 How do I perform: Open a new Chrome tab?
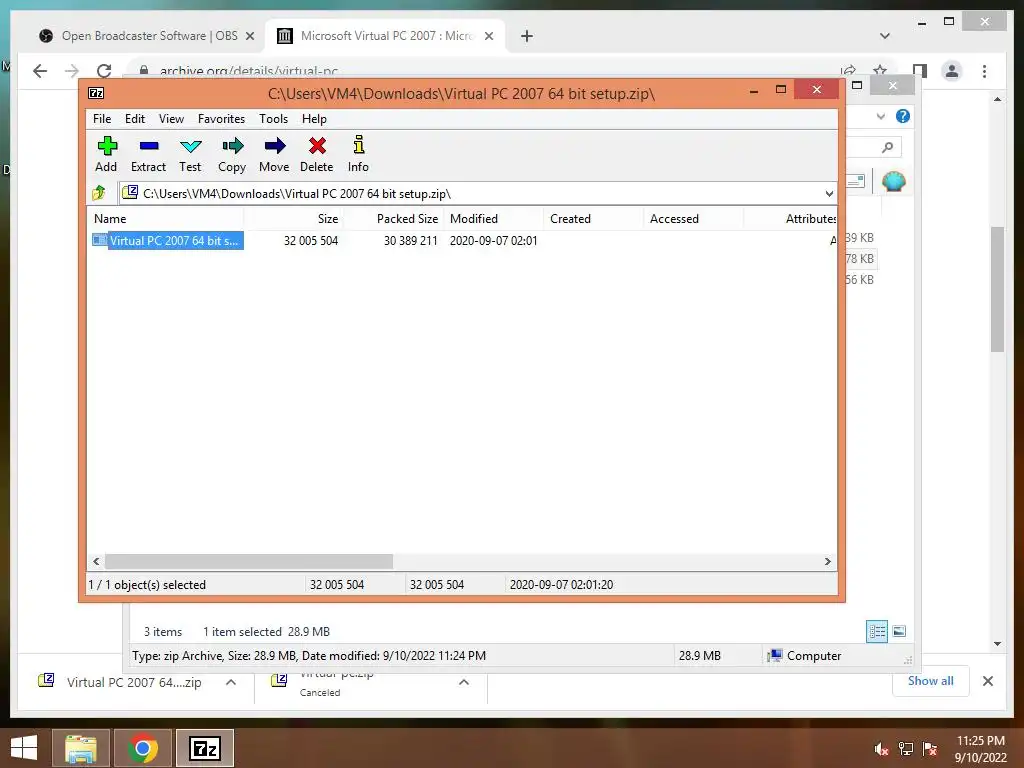[x=527, y=36]
